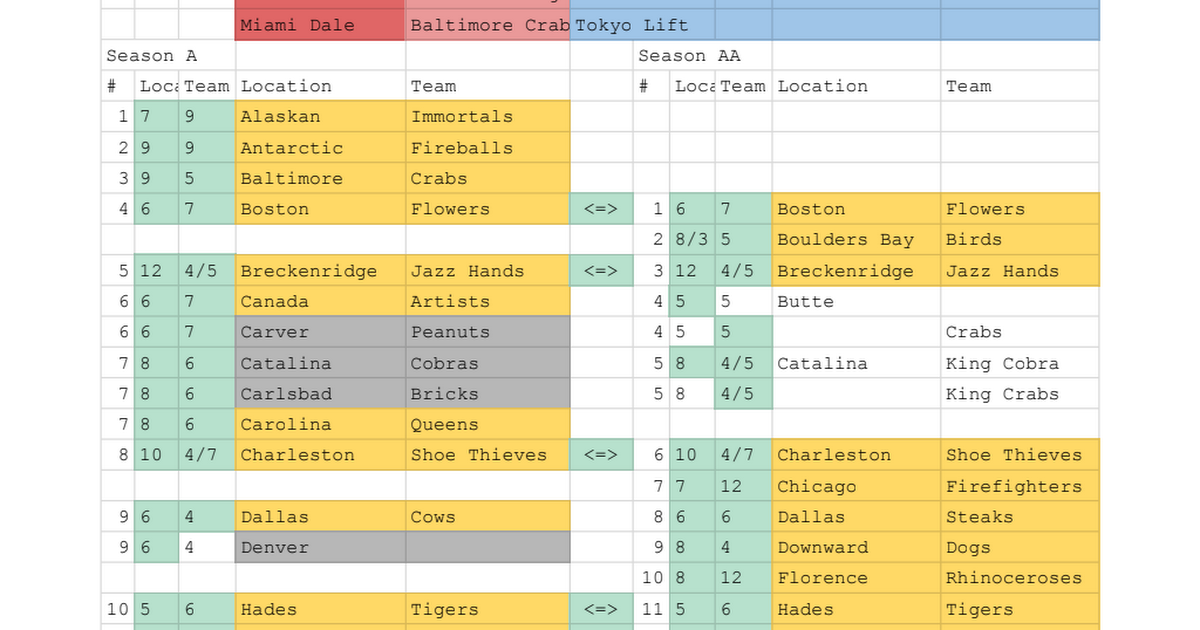Click the Steaks team cell
This screenshot has height=630, width=1200.
(x=1019, y=517)
